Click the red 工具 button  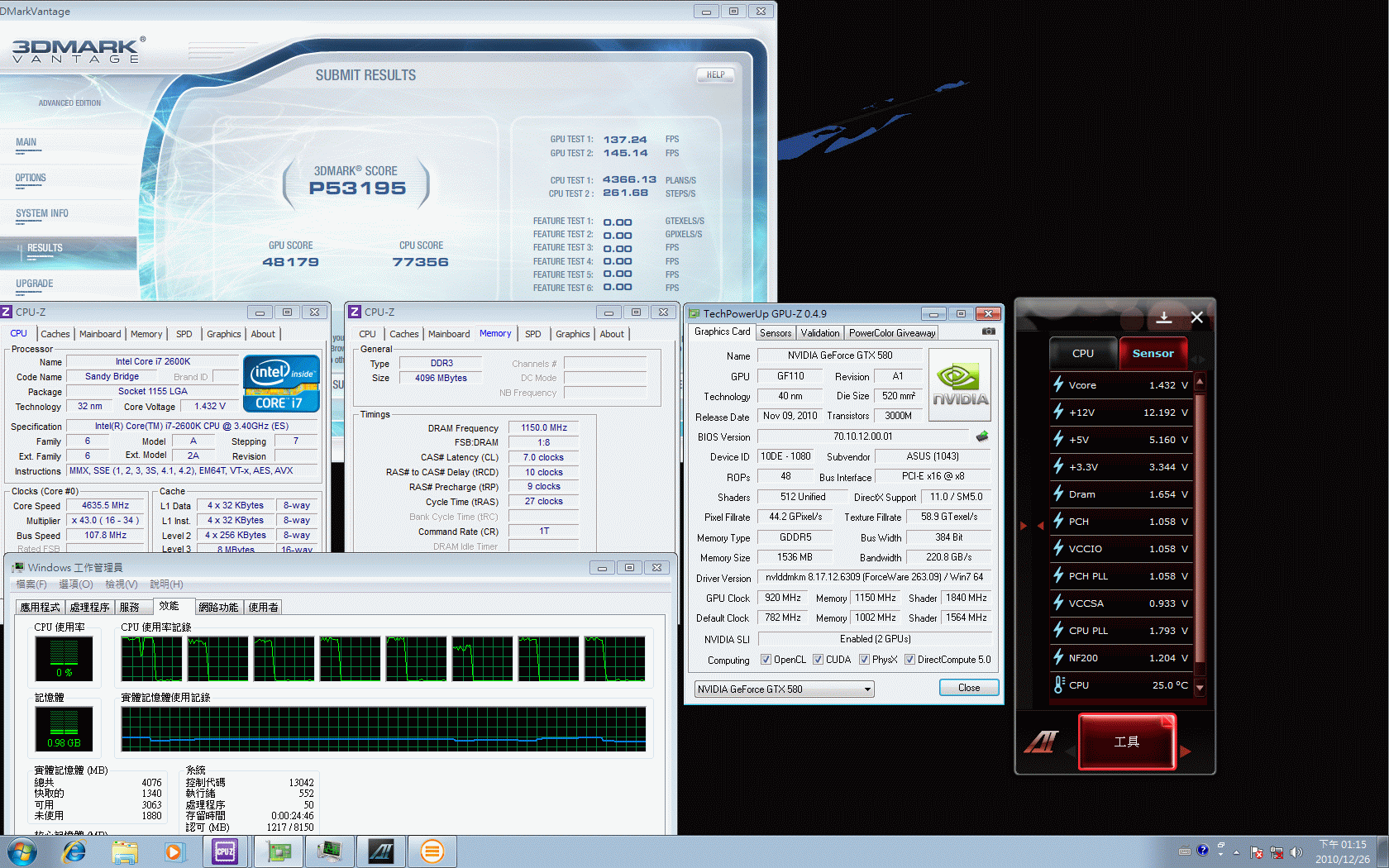point(1127,742)
